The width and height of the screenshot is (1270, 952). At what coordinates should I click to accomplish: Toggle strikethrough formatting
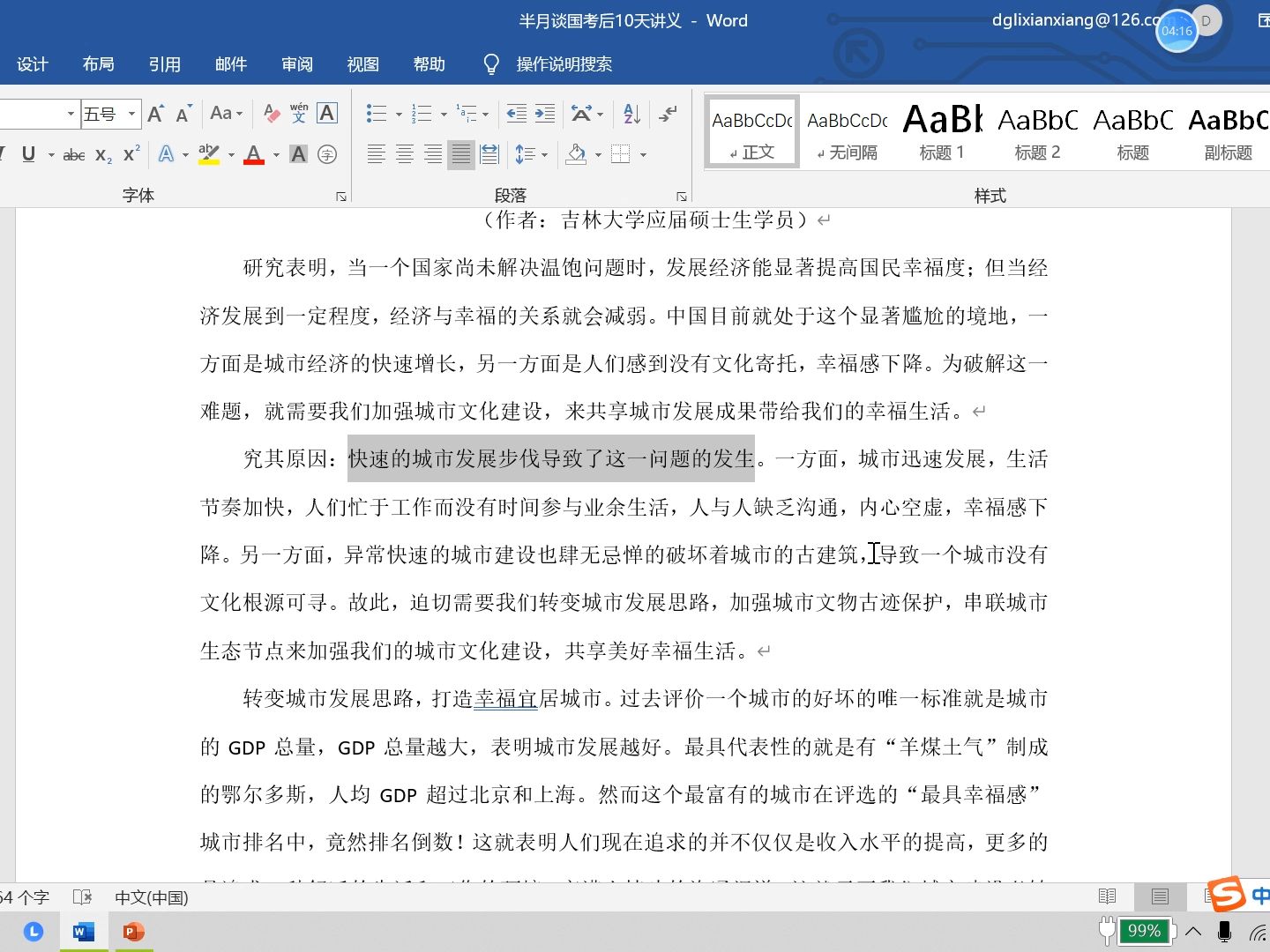pos(74,155)
